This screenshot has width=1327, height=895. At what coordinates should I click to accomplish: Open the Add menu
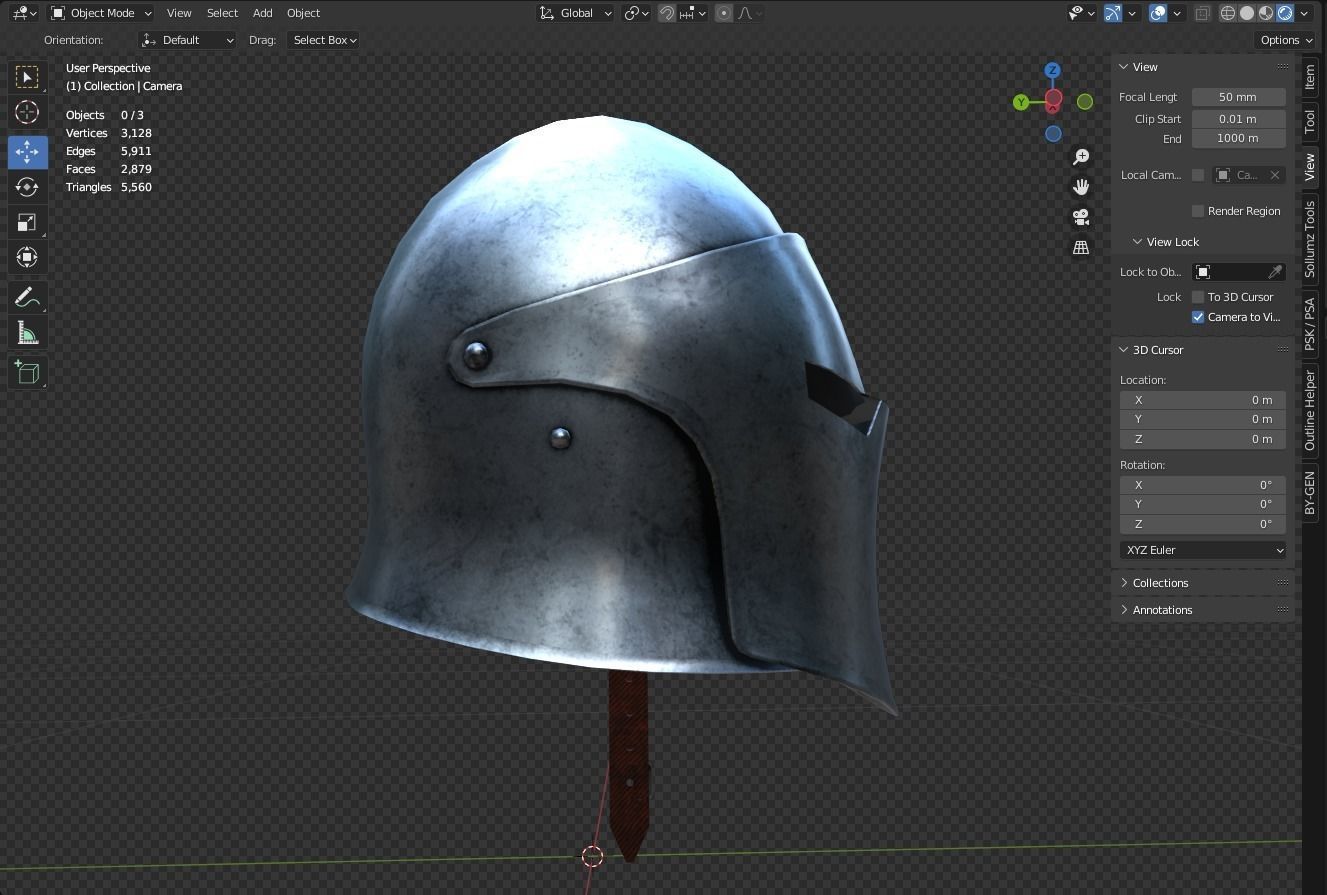pyautogui.click(x=262, y=13)
